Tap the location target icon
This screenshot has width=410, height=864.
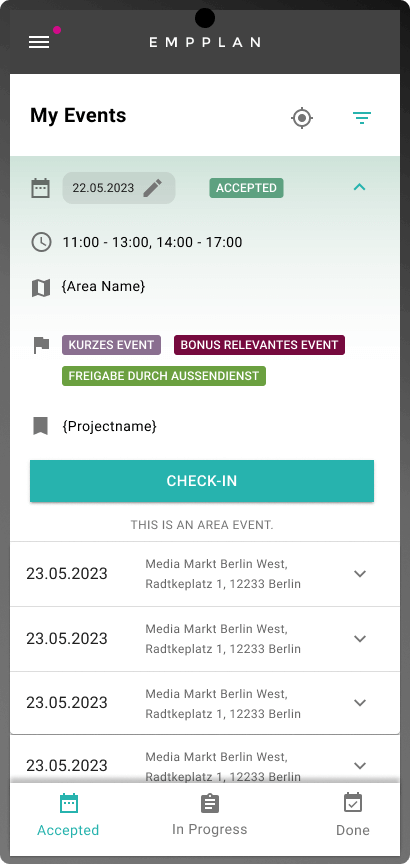[302, 118]
